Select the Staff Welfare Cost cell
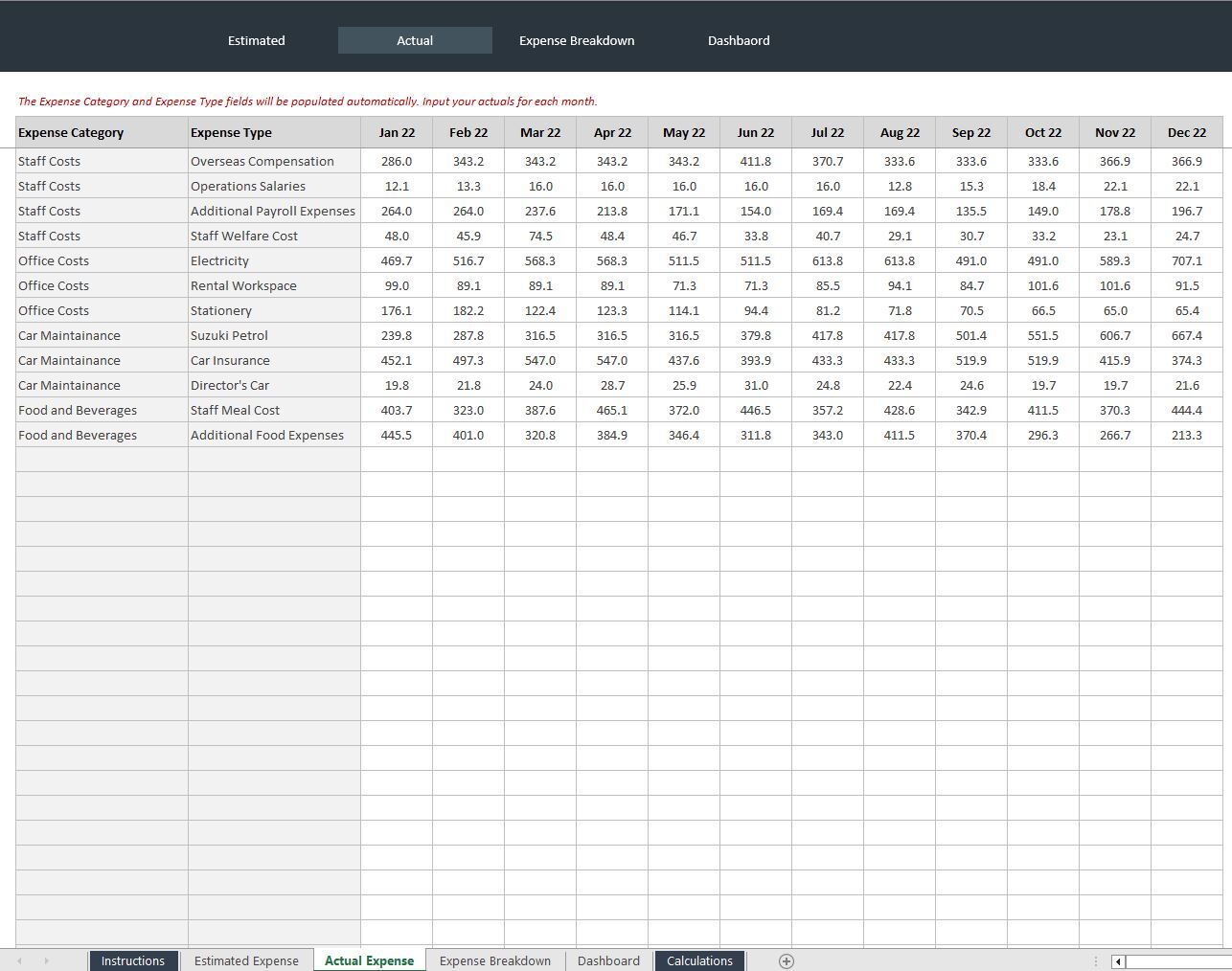This screenshot has width=1232, height=971. [x=274, y=236]
